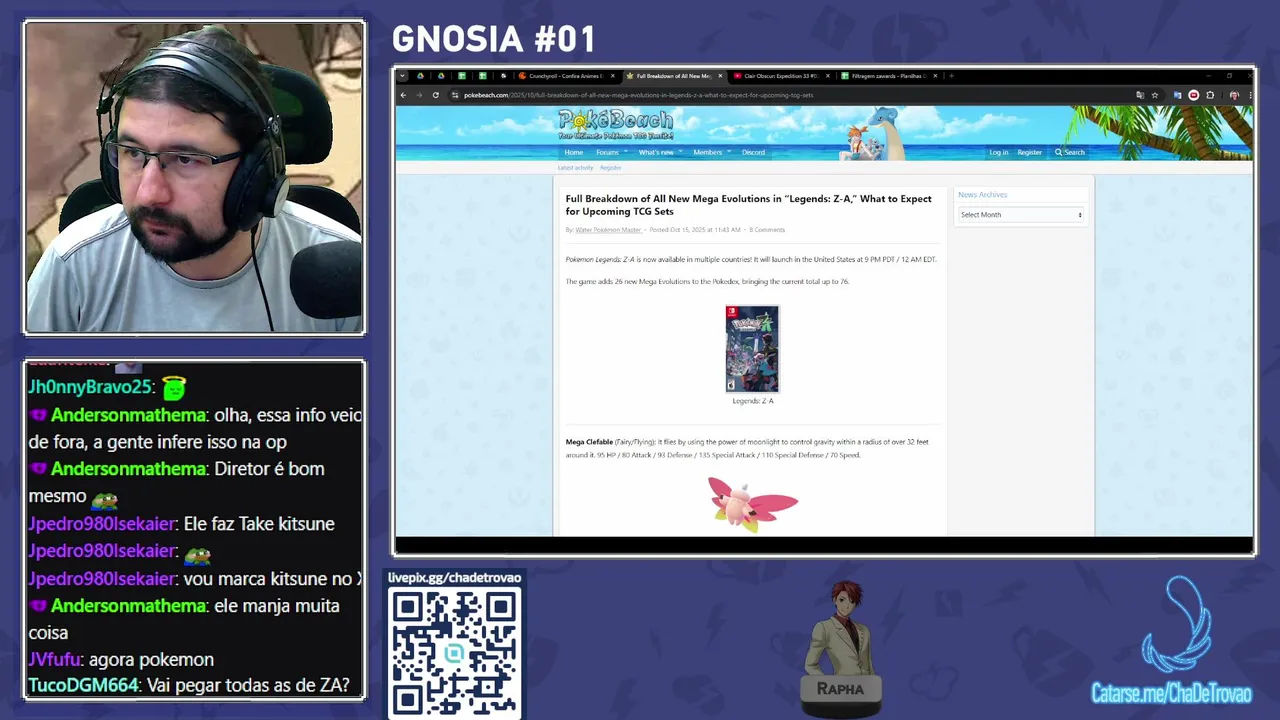Open the Forums menu on PokéBeach

[x=607, y=152]
